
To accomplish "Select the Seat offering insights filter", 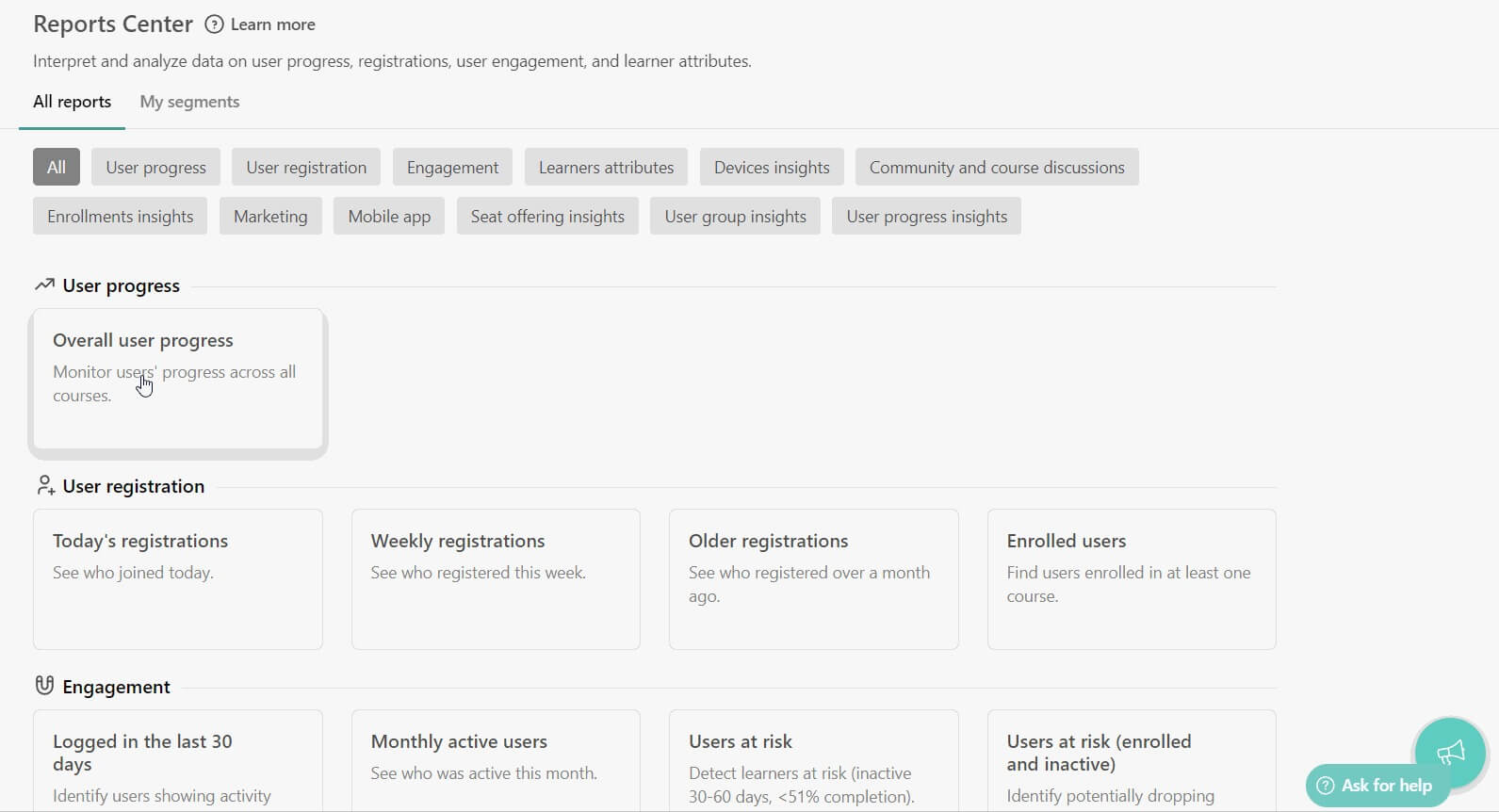I will pyautogui.click(x=547, y=217).
